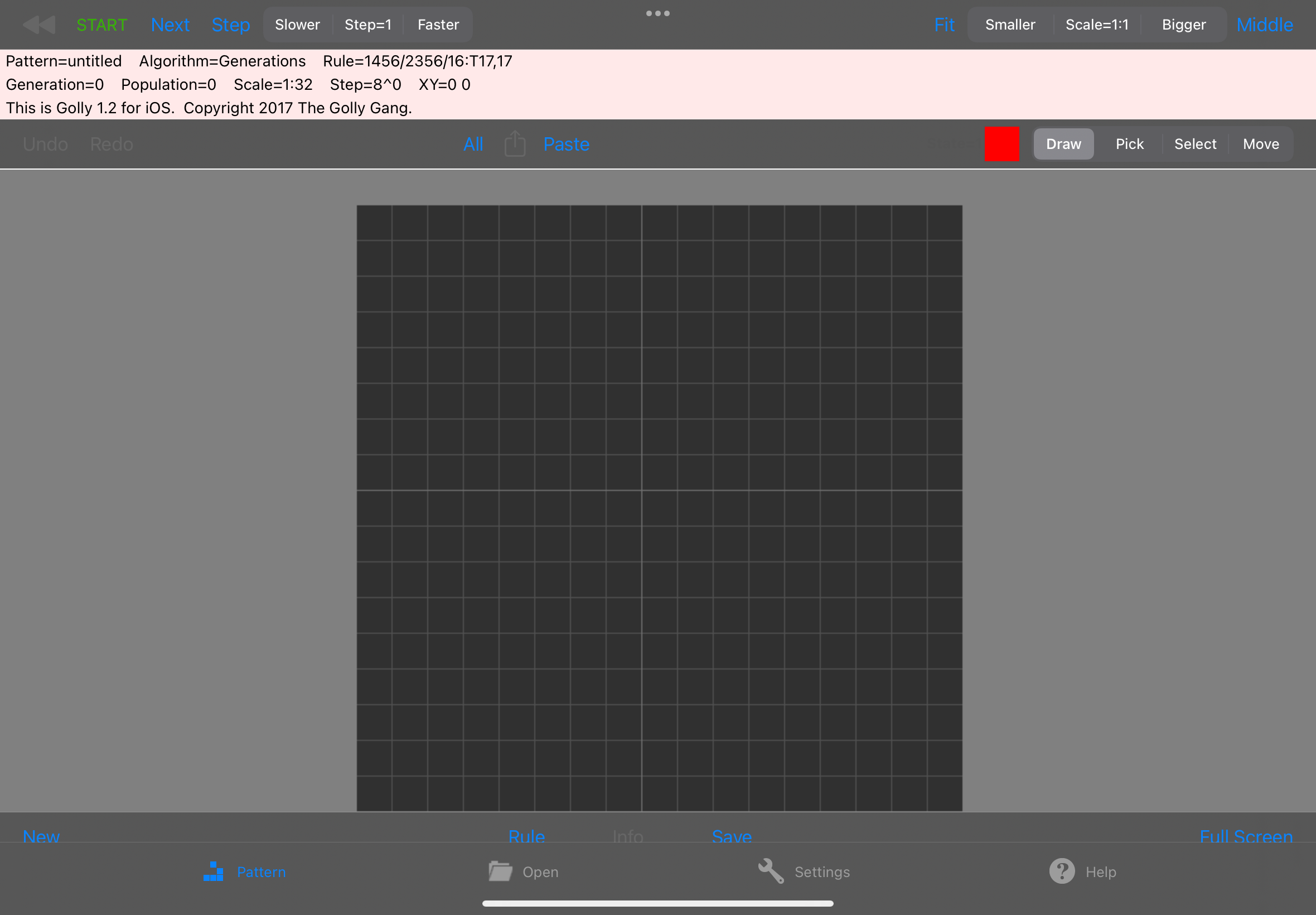Click the Redo button
Image resolution: width=1316 pixels, height=915 pixels.
112,144
